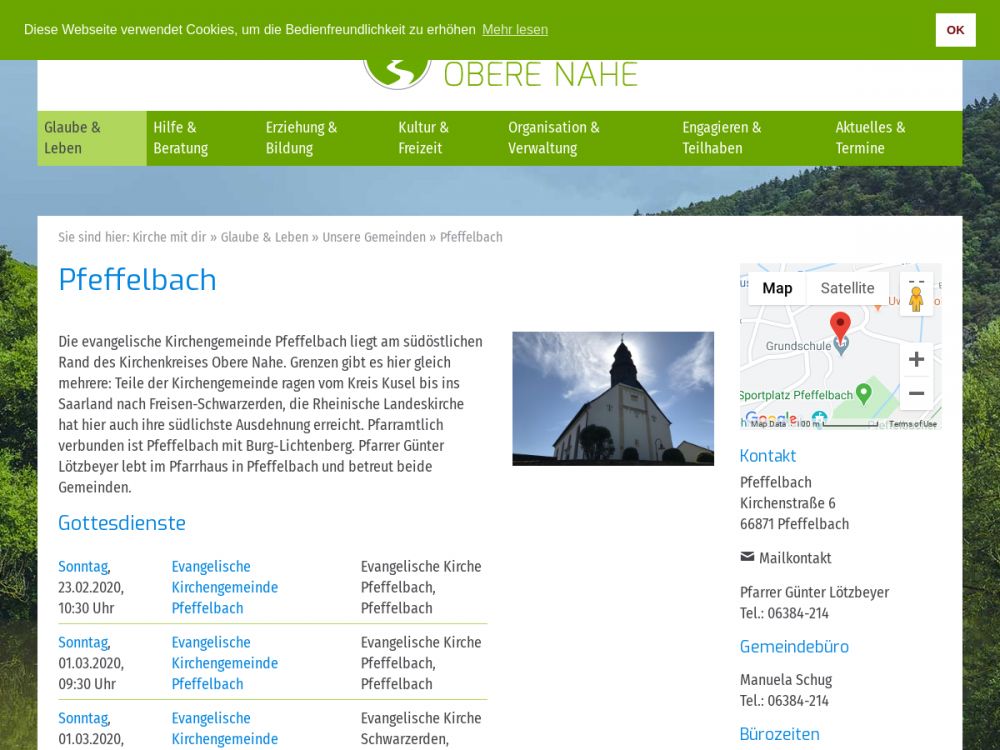Open the Organisation & Verwaltung menu

[553, 138]
